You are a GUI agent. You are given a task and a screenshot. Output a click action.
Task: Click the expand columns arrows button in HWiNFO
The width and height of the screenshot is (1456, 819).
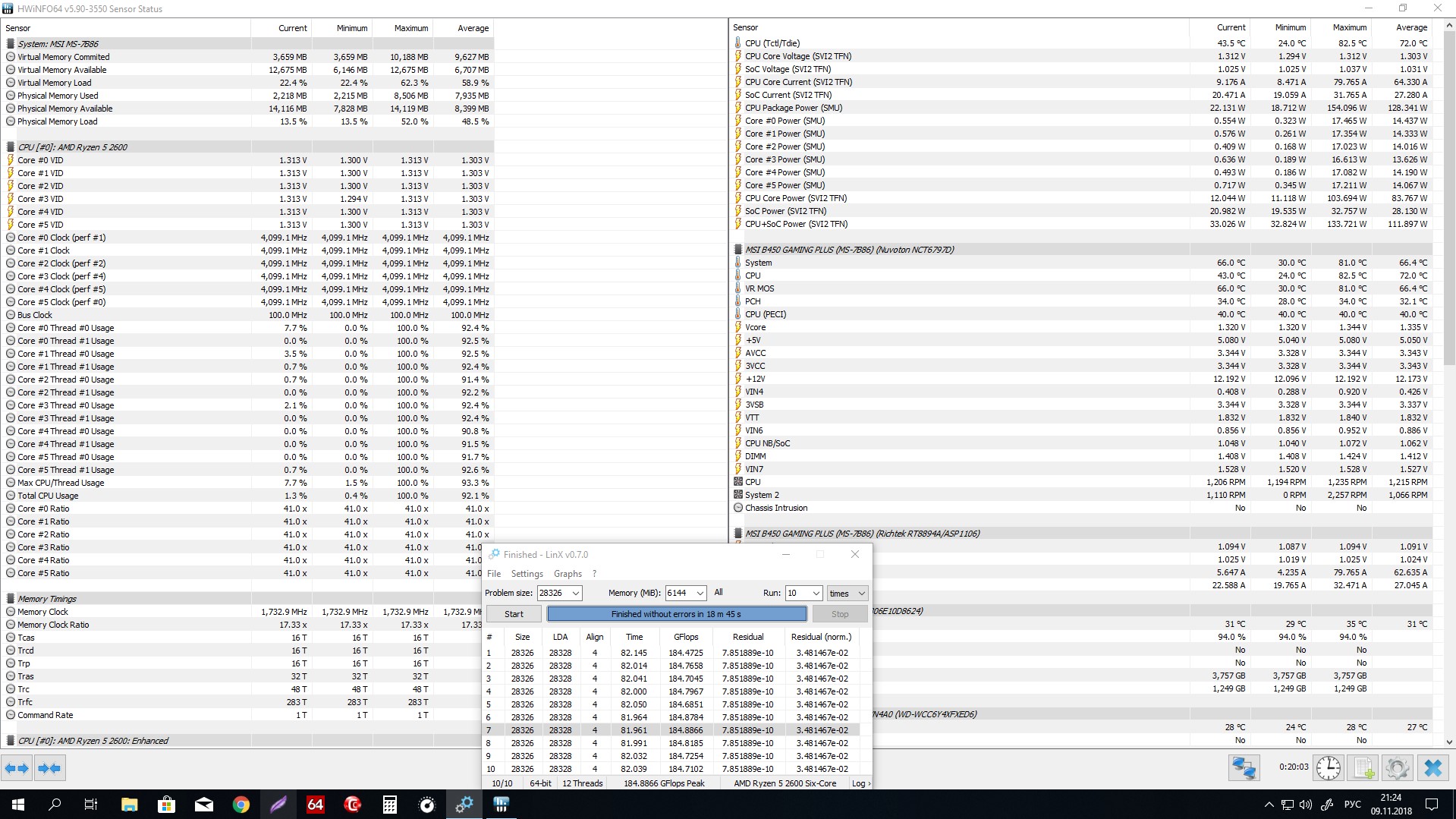click(17, 768)
